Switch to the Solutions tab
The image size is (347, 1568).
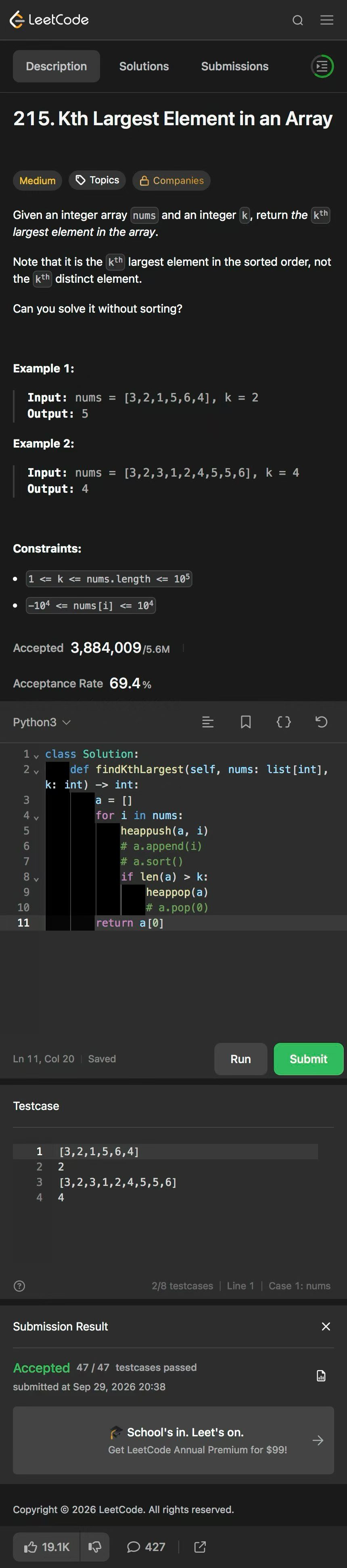[x=144, y=66]
